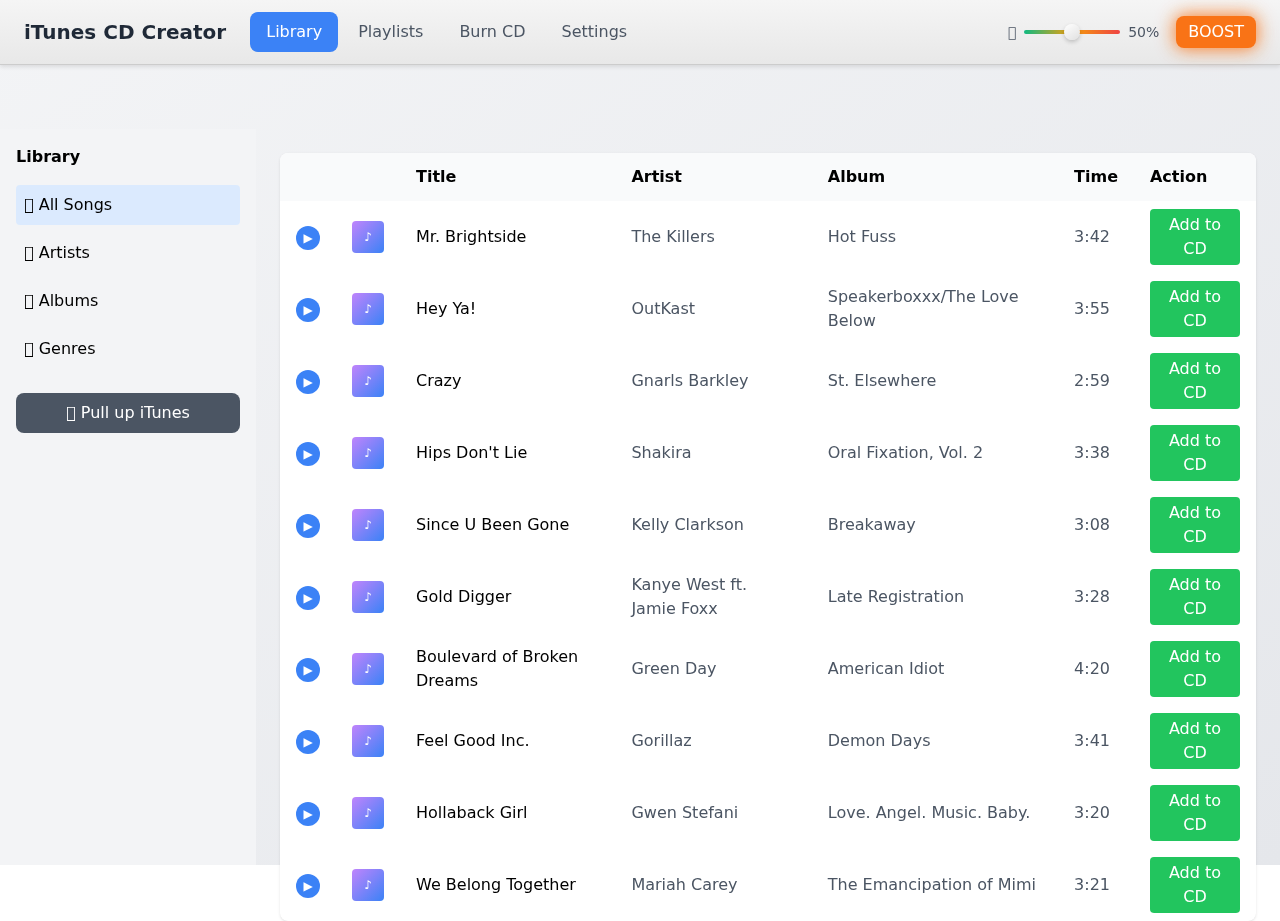Play Feel Good Inc. by Gorillaz
1280x921 pixels.
point(307,742)
